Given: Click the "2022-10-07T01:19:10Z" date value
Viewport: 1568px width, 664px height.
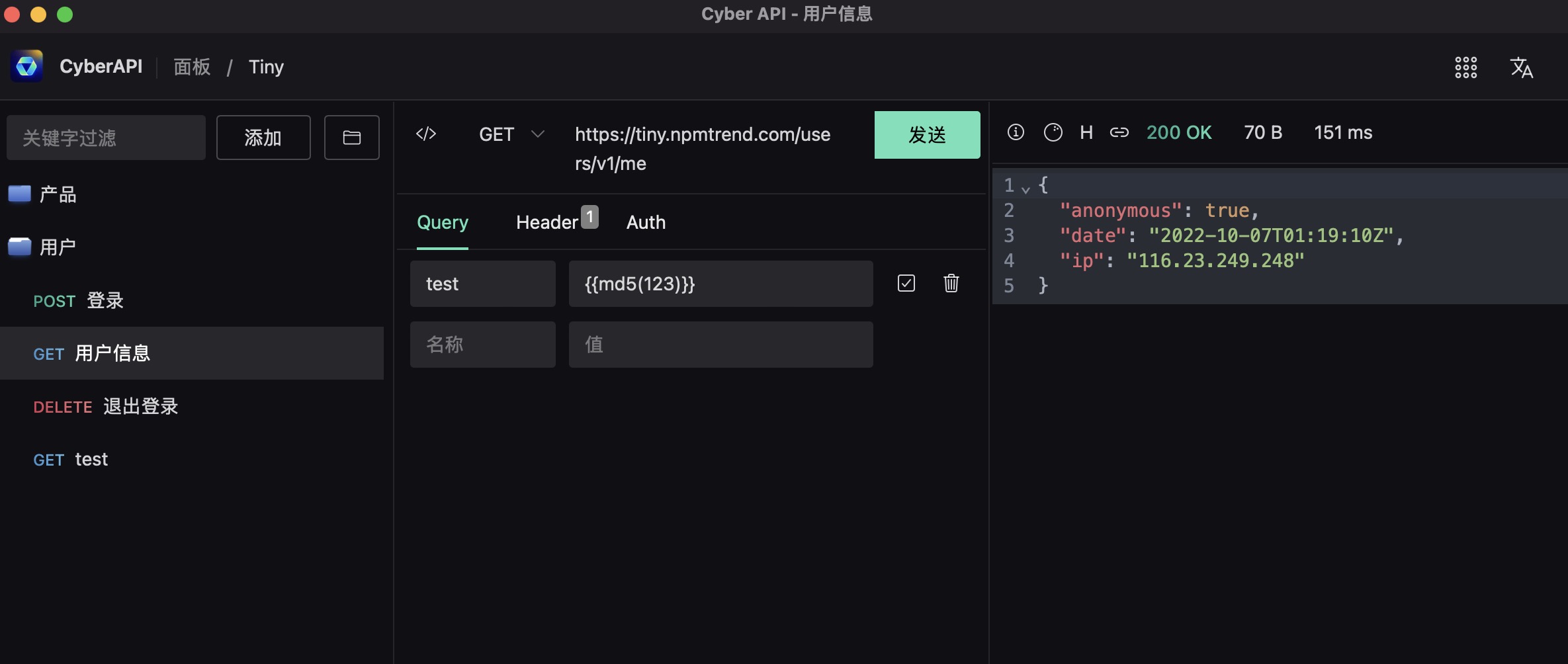Looking at the screenshot, I should click(x=1271, y=235).
